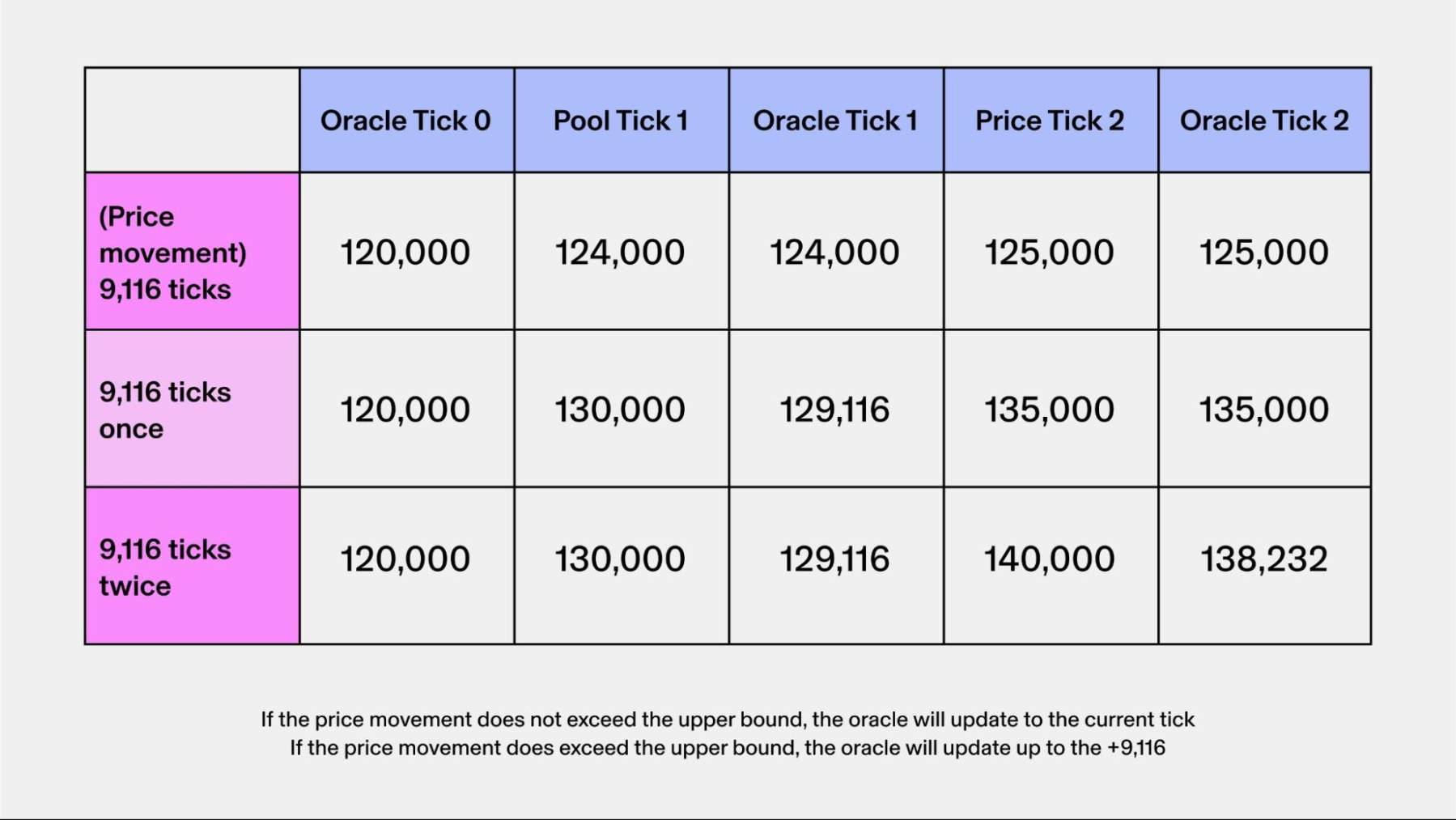The width and height of the screenshot is (1456, 820).
Task: Select the 120,000 value in the "once" row
Action: click(405, 410)
